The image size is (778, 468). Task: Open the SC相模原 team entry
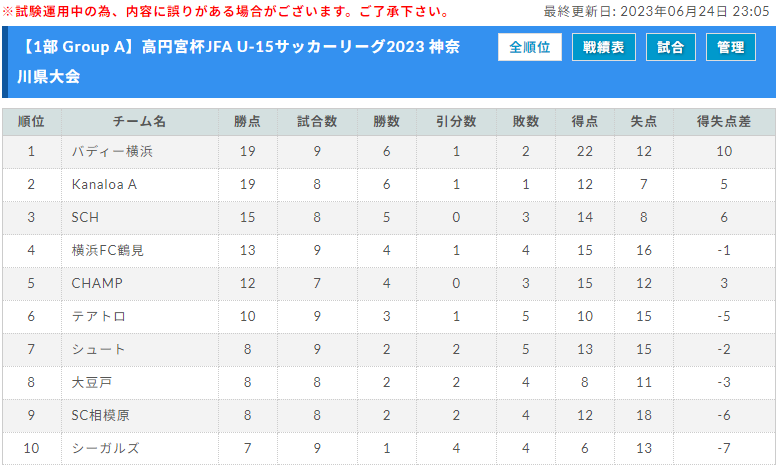pos(101,415)
